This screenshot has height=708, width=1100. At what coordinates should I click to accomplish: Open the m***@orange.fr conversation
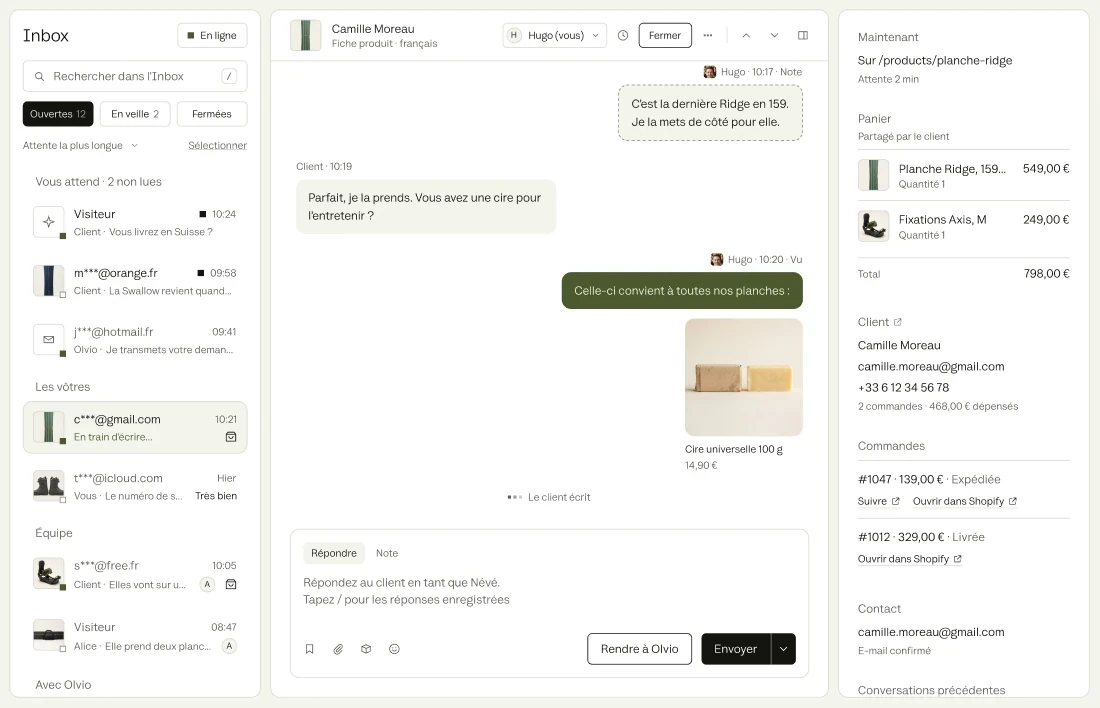pos(135,281)
